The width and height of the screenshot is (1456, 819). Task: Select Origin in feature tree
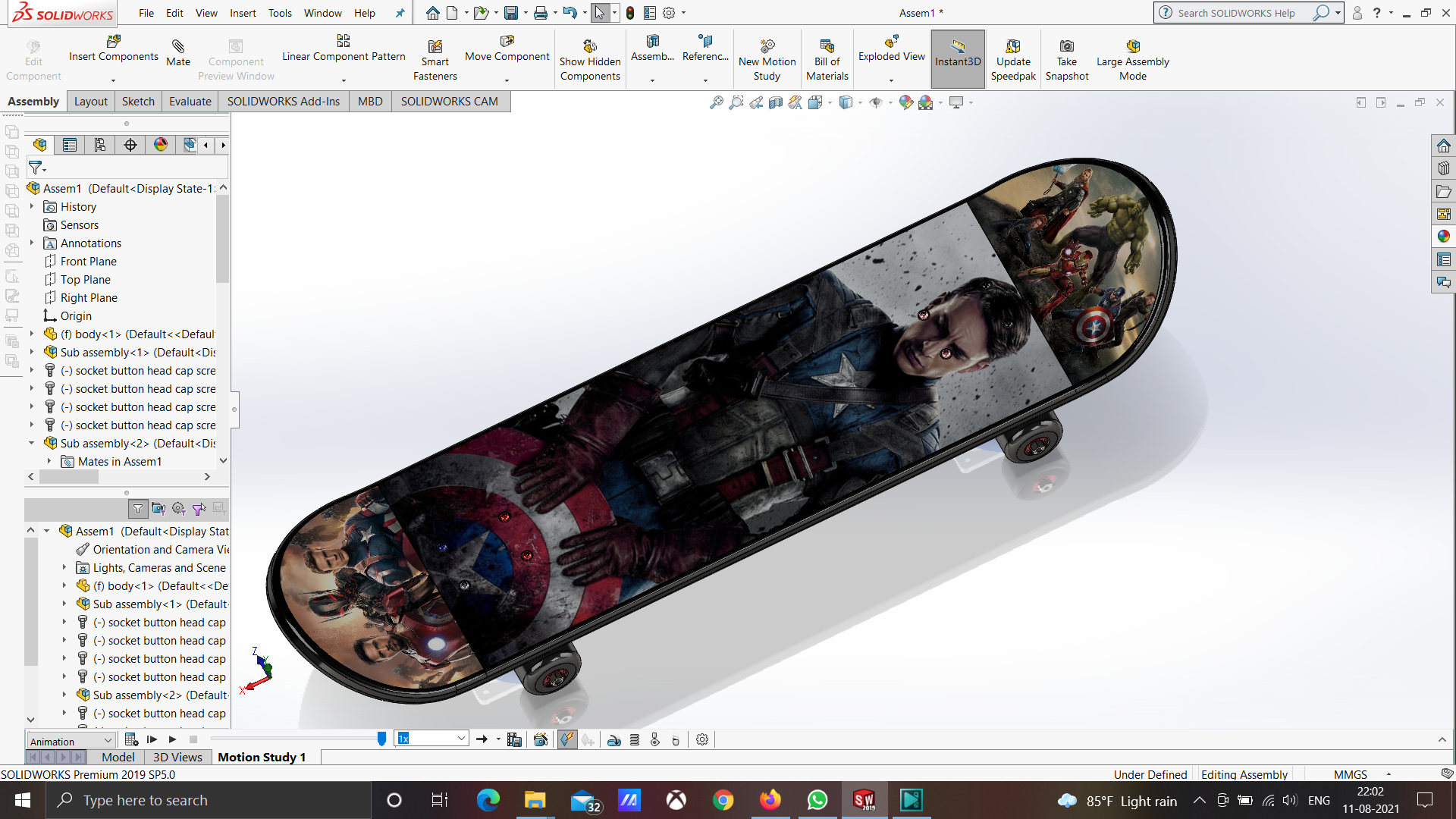click(76, 315)
